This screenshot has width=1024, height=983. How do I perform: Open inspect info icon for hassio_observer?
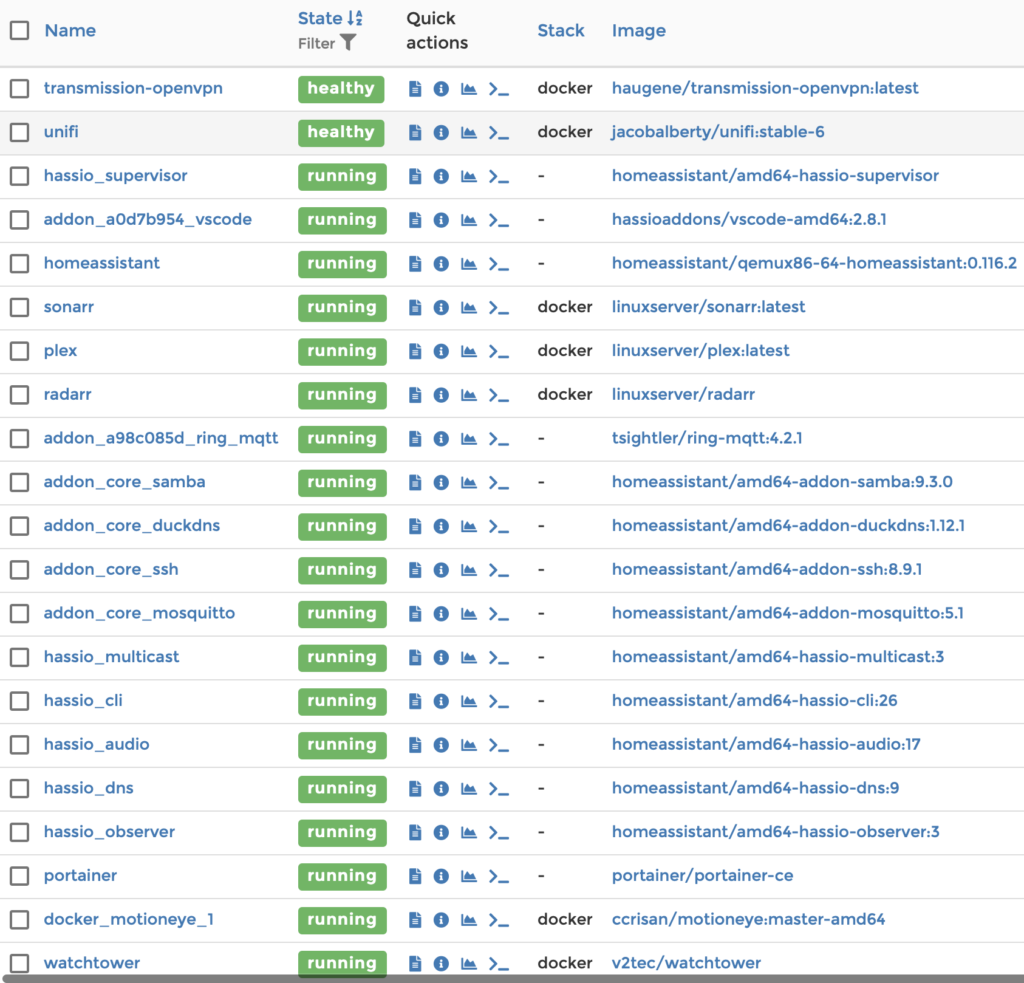(x=441, y=833)
